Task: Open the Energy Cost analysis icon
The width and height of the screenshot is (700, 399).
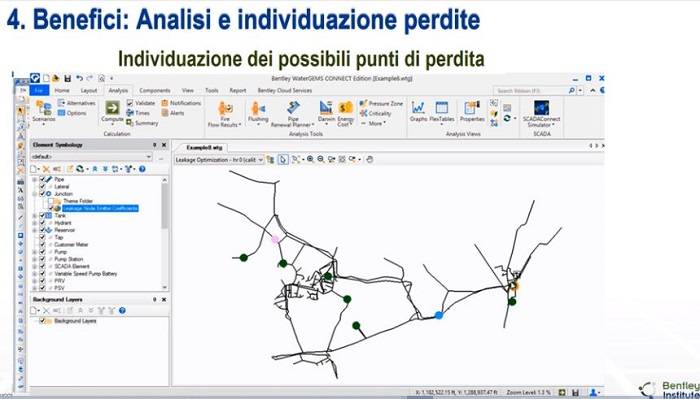Action: [x=346, y=114]
